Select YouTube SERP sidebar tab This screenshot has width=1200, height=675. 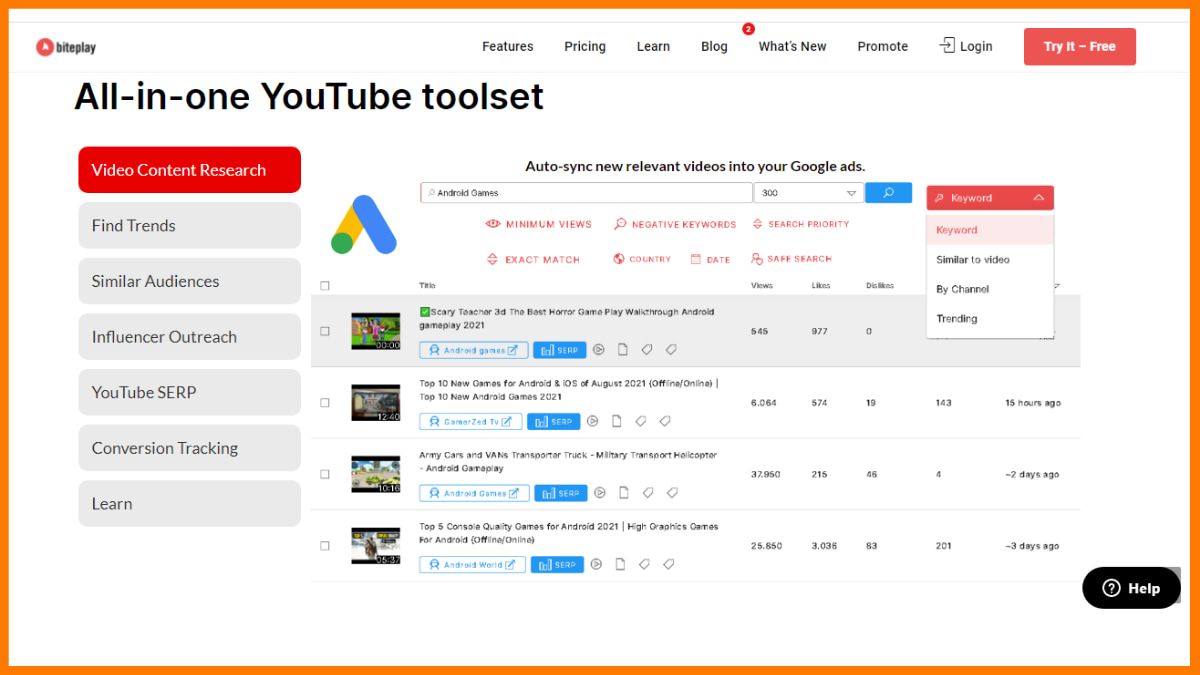pos(190,392)
